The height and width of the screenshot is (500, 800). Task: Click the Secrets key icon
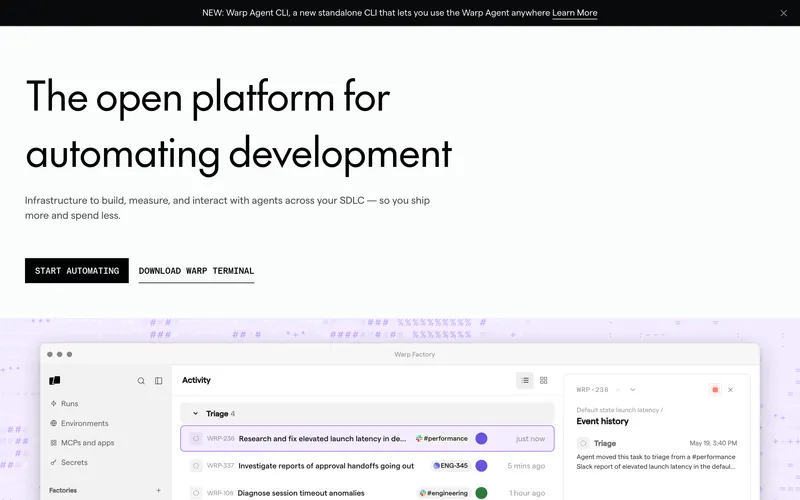point(53,462)
